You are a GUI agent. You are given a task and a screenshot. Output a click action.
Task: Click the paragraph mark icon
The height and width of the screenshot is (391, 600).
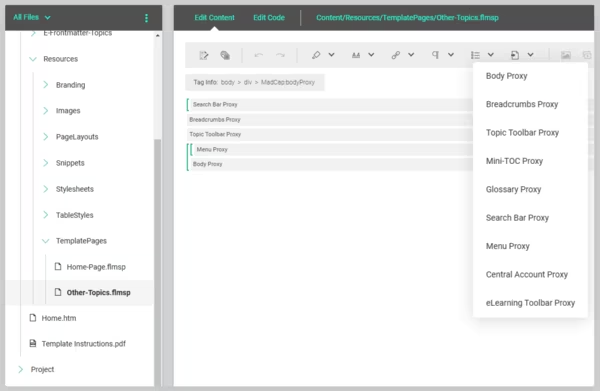435,55
